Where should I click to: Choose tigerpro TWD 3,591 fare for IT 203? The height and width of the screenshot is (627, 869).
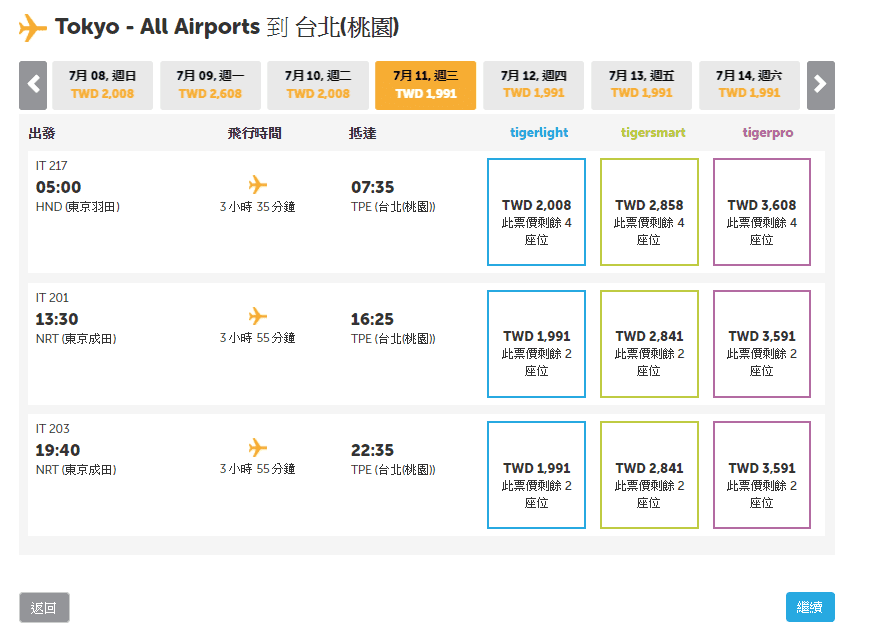point(761,475)
